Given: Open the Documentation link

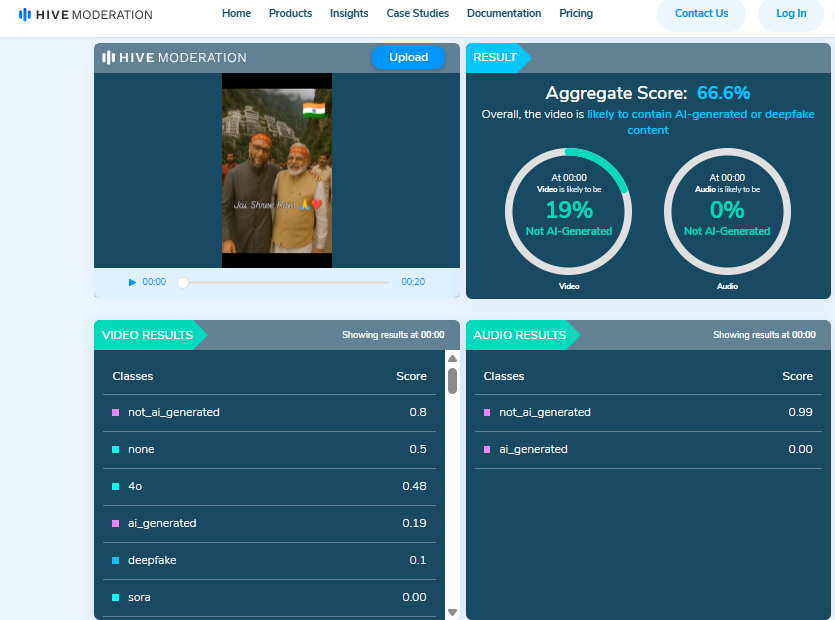Looking at the screenshot, I should (504, 13).
